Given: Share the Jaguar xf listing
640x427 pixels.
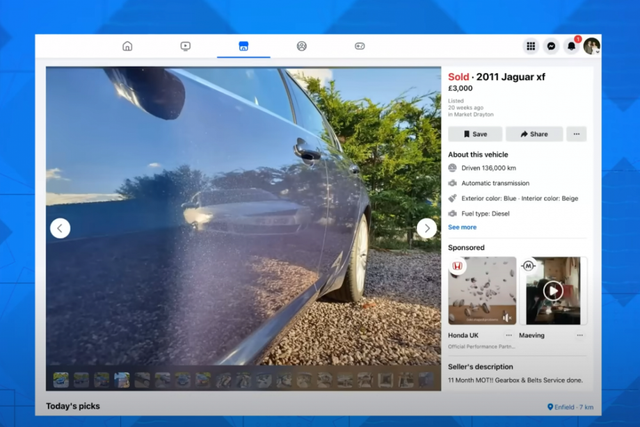Looking at the screenshot, I should pyautogui.click(x=534, y=134).
